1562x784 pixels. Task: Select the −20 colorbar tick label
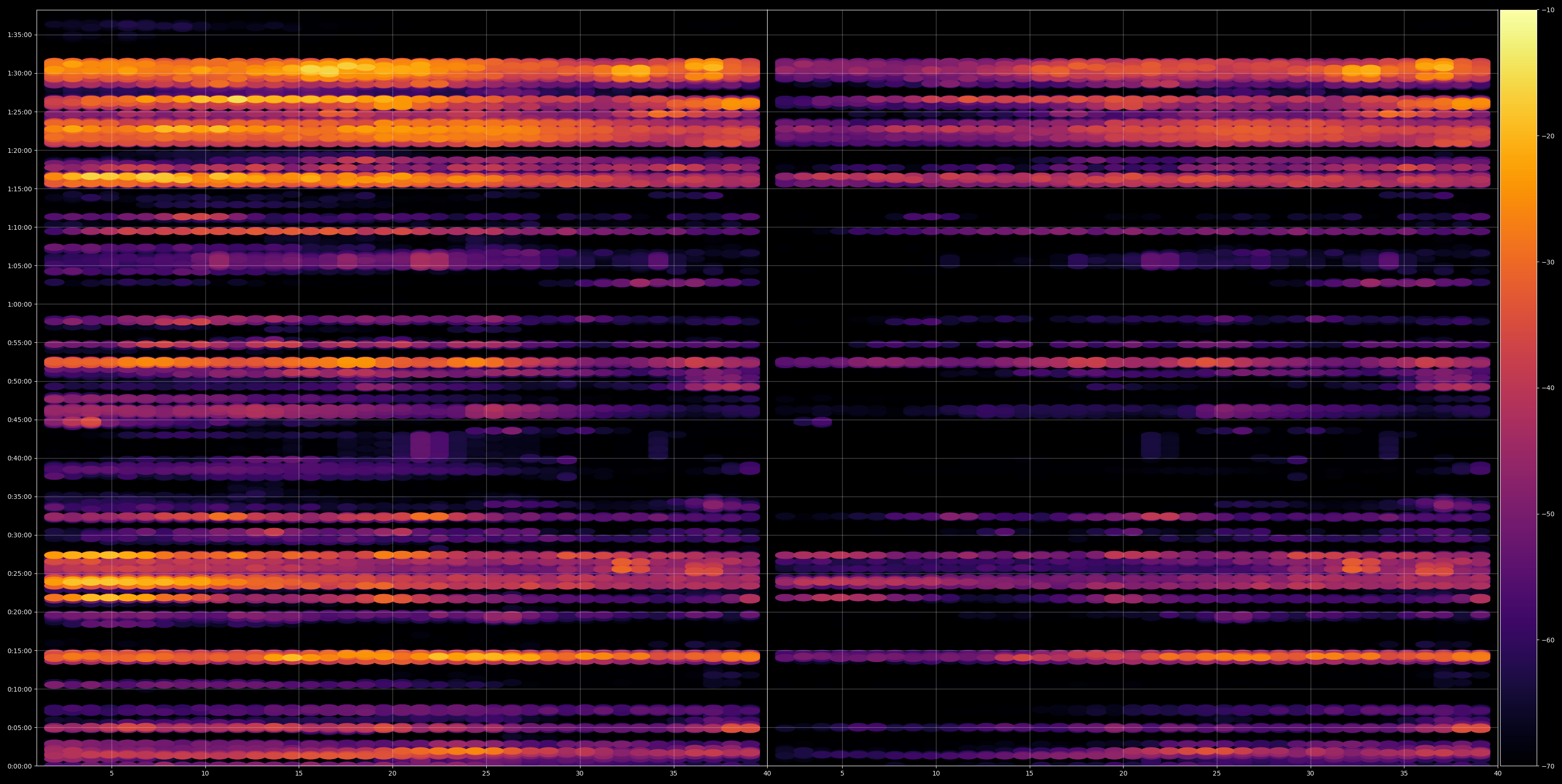point(1548,136)
